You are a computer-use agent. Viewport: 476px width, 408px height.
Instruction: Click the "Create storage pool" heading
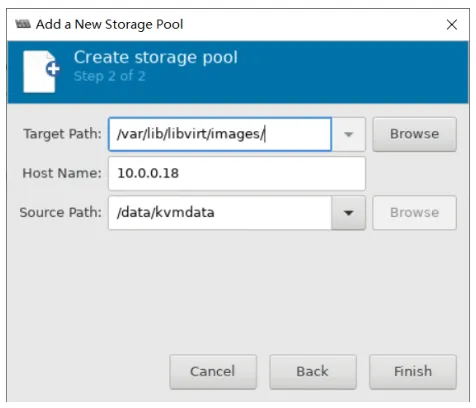(155, 57)
